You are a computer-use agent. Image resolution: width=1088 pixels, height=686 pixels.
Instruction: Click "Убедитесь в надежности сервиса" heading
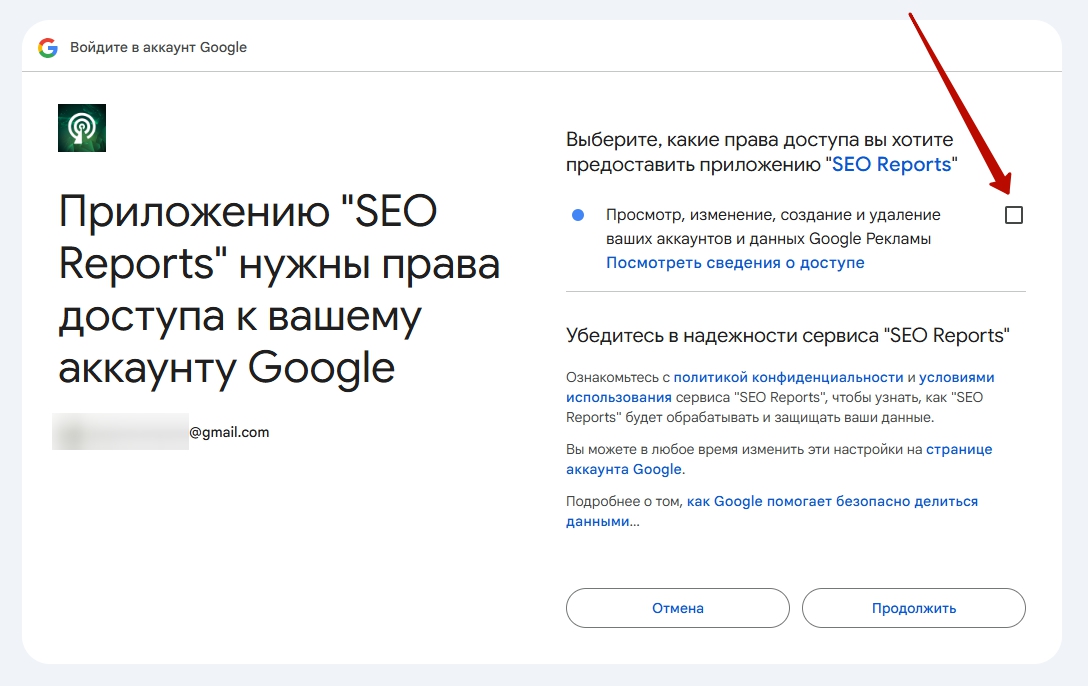coord(788,336)
